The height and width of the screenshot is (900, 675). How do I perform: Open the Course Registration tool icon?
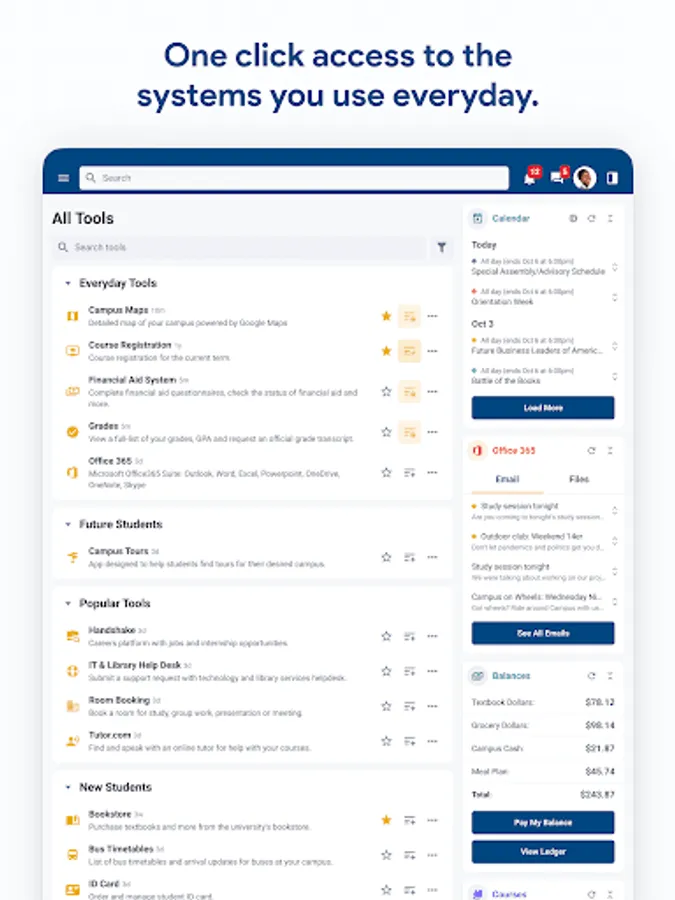tap(72, 351)
